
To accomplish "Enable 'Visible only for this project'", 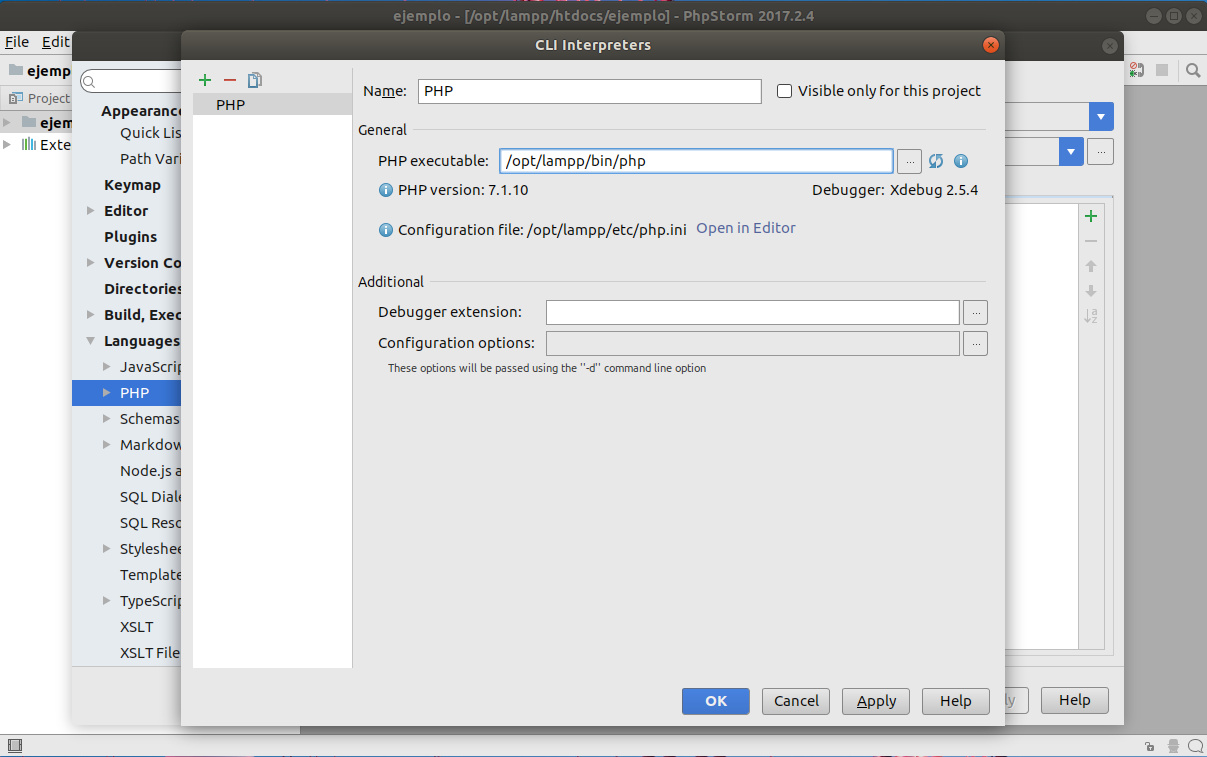I will point(784,90).
